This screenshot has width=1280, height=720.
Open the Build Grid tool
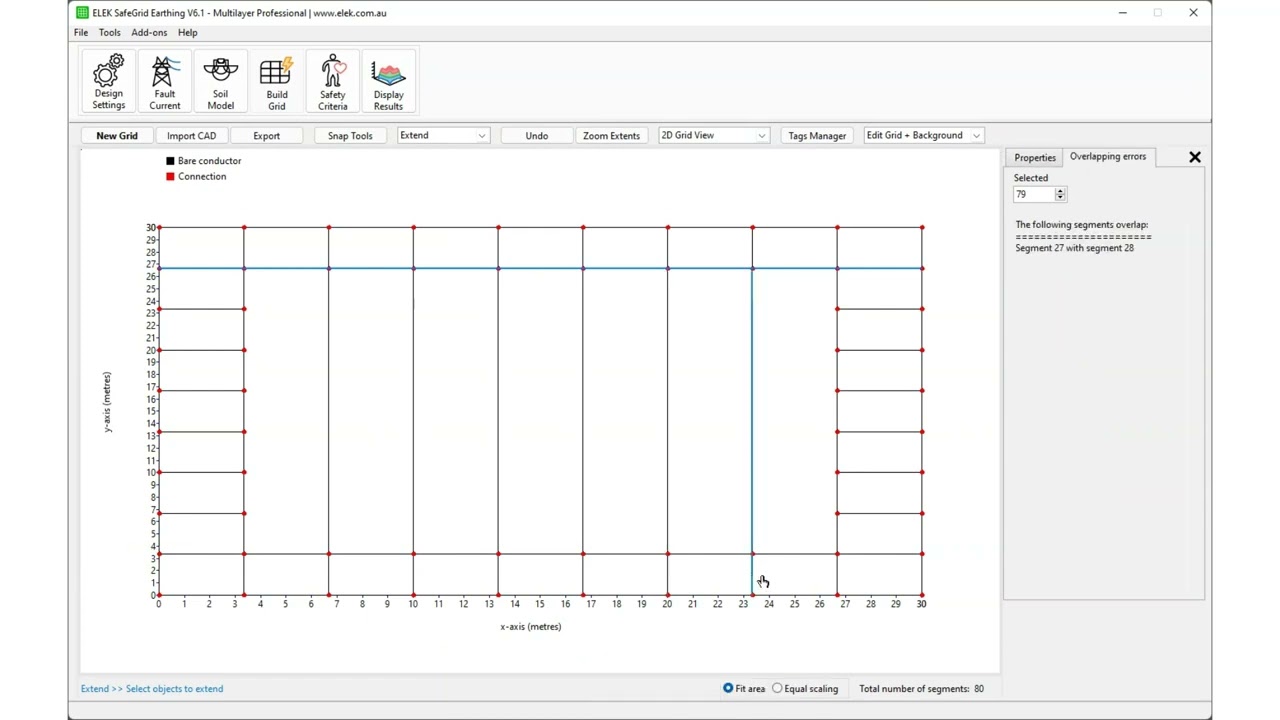[x=277, y=82]
